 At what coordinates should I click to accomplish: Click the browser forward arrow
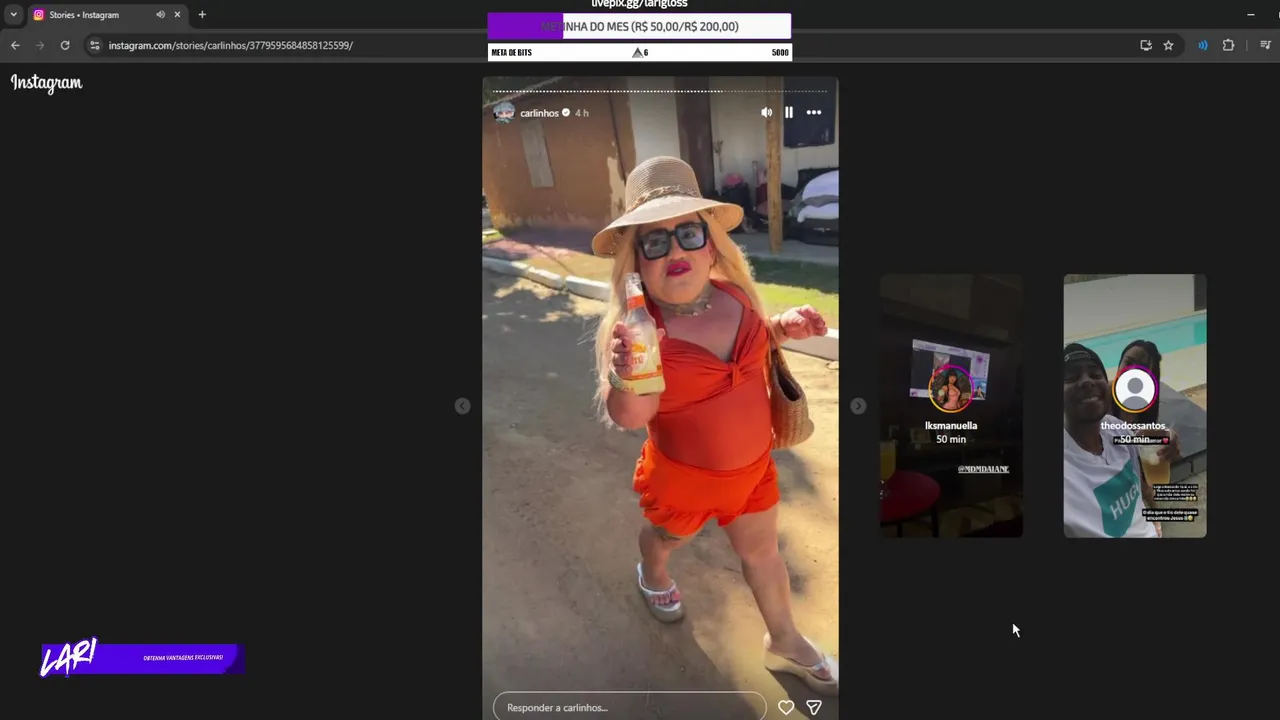click(40, 45)
